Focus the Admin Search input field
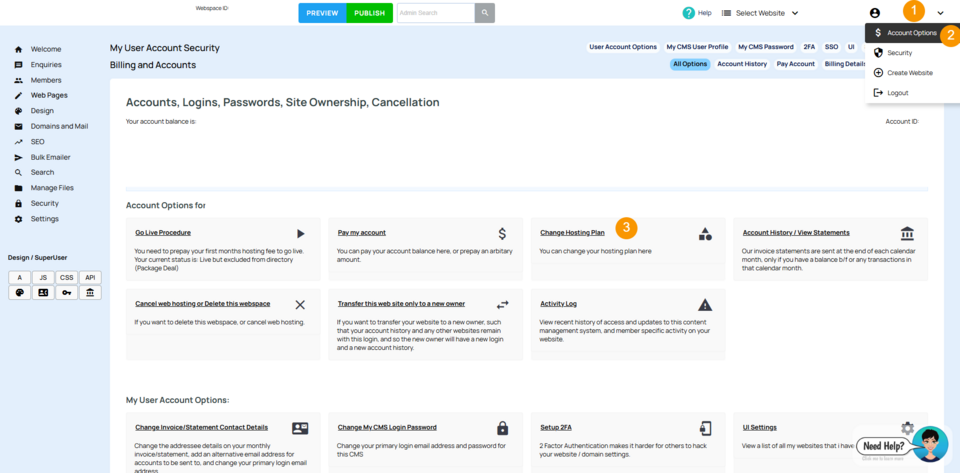 (434, 13)
